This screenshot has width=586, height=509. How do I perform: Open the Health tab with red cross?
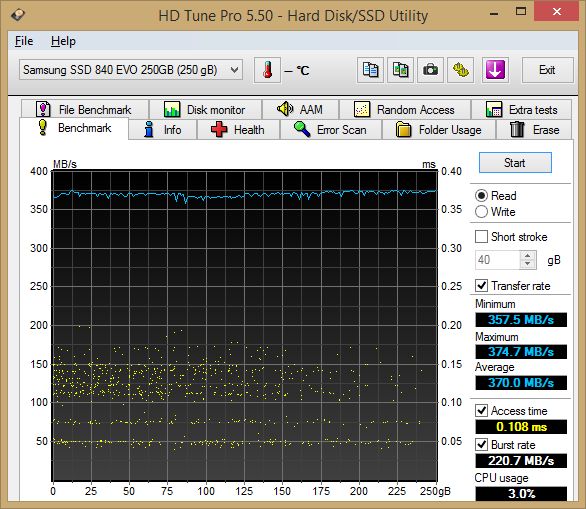point(238,130)
